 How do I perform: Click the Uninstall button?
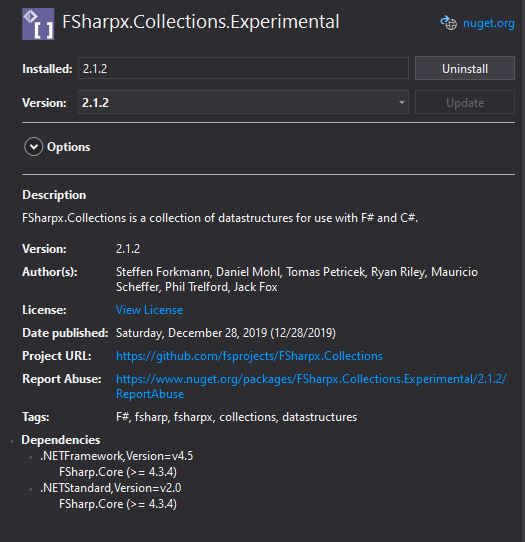(x=465, y=68)
